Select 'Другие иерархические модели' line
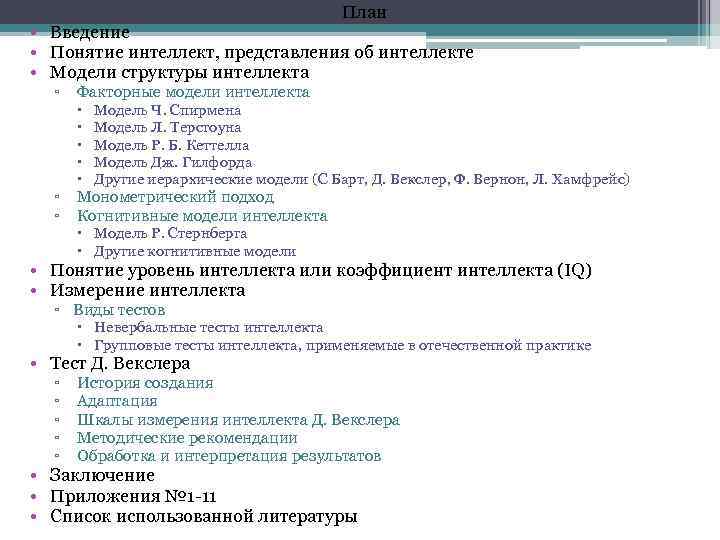 pyautogui.click(x=361, y=179)
